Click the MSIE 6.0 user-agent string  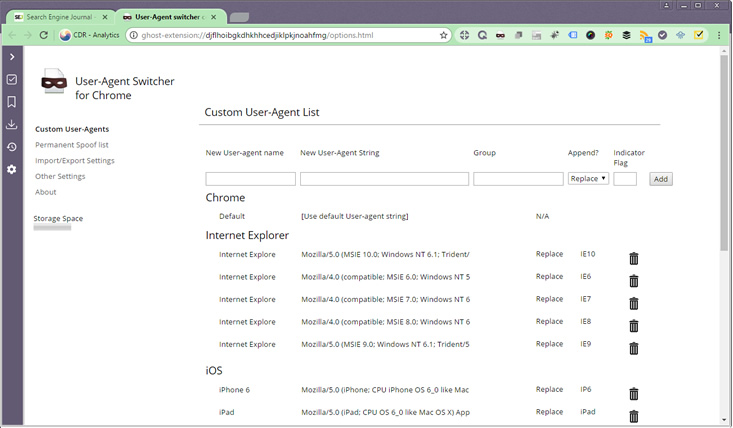coord(385,277)
